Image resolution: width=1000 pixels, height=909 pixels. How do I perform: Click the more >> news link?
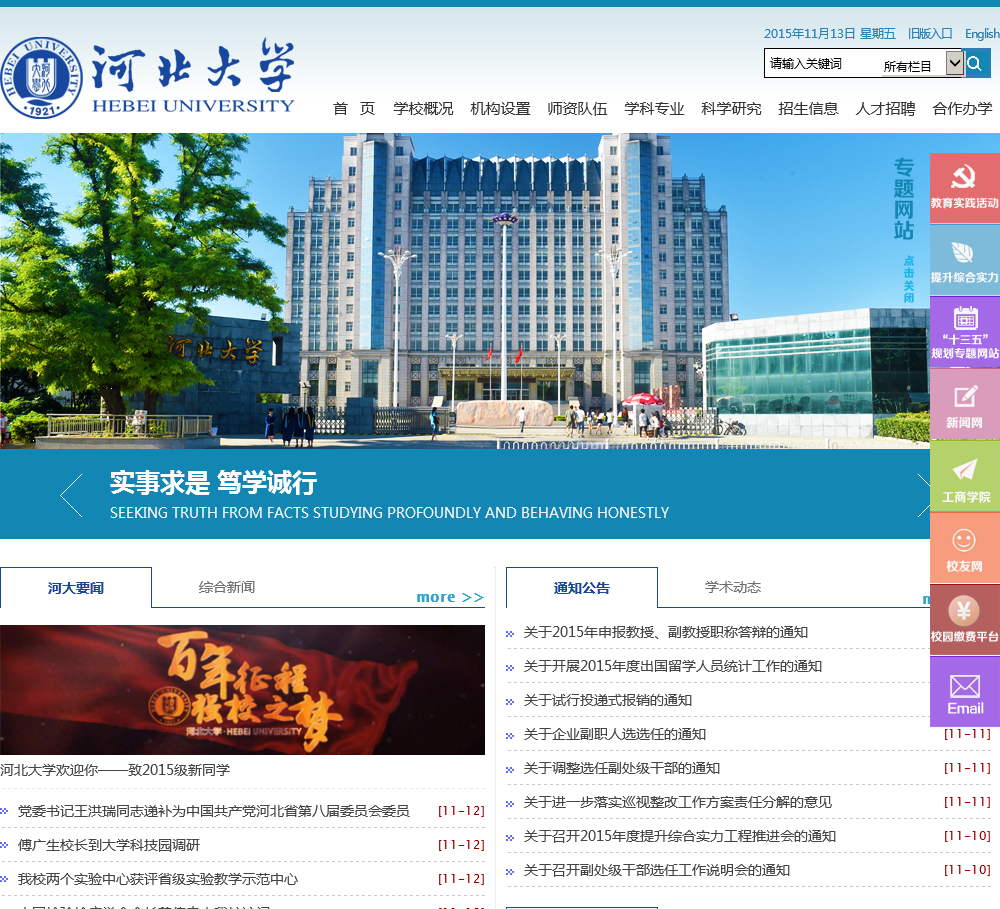pyautogui.click(x=450, y=597)
